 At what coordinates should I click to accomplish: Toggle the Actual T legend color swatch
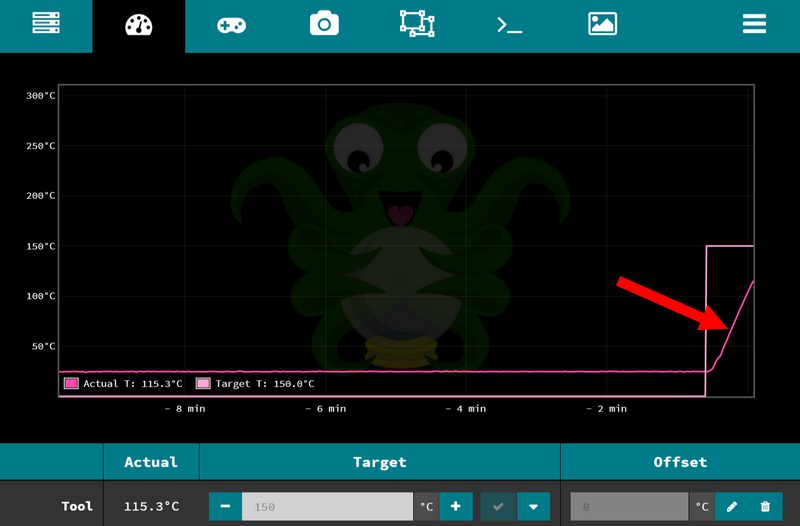(71, 384)
